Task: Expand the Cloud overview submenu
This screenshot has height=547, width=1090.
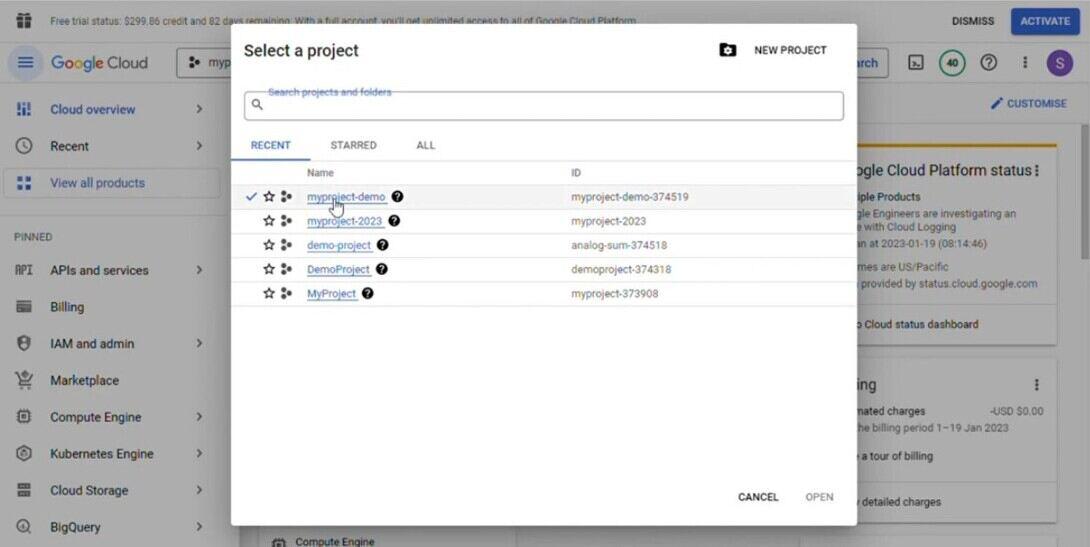Action: click(199, 109)
